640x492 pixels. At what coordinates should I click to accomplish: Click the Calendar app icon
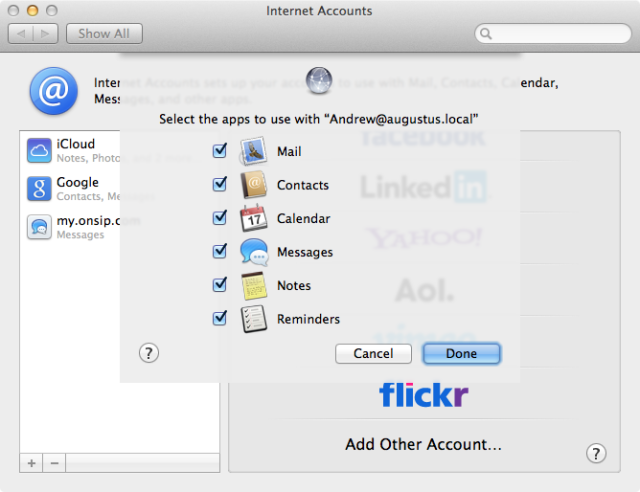coord(253,218)
